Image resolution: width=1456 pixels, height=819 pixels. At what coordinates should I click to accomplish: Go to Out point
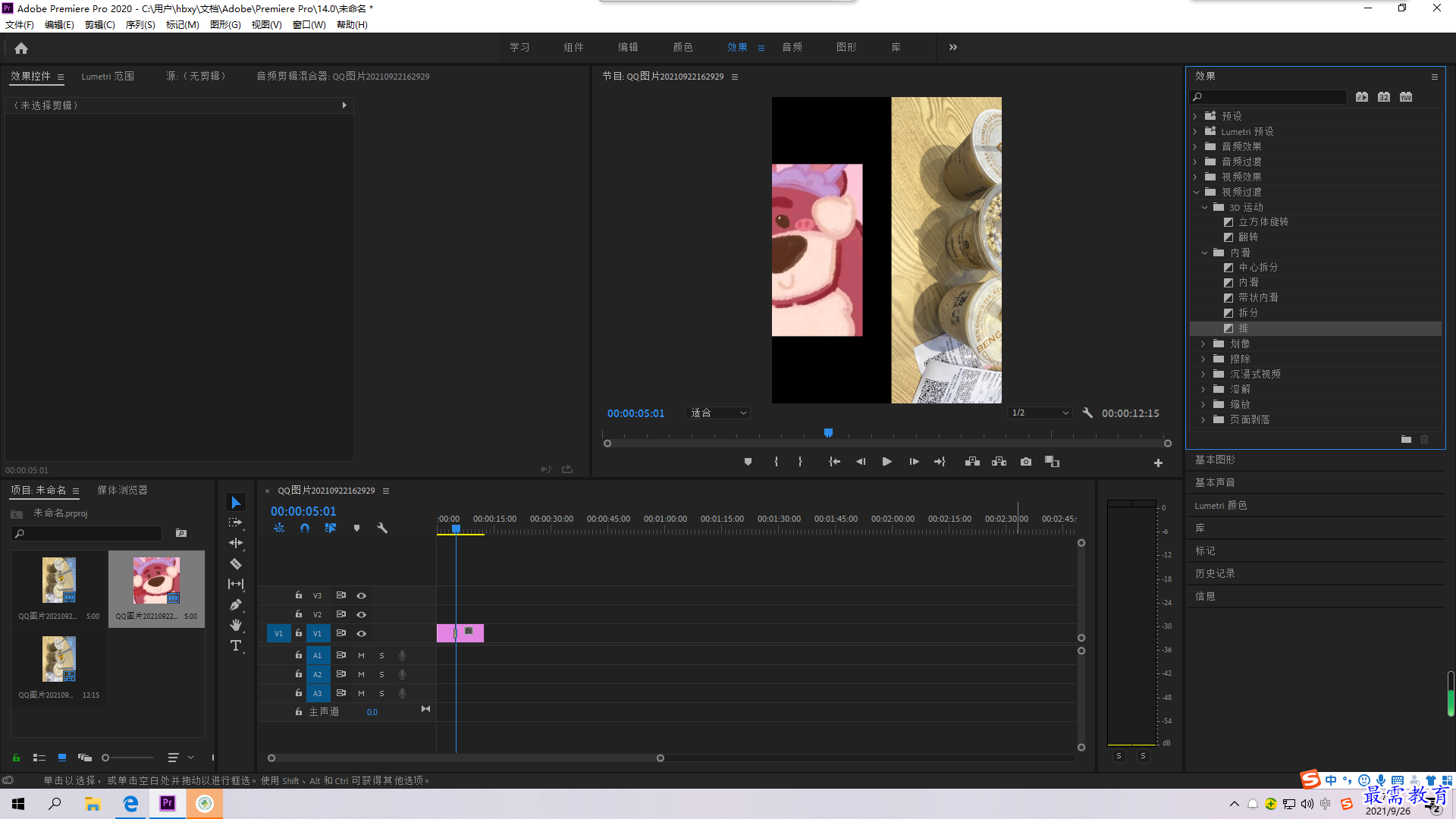point(940,462)
